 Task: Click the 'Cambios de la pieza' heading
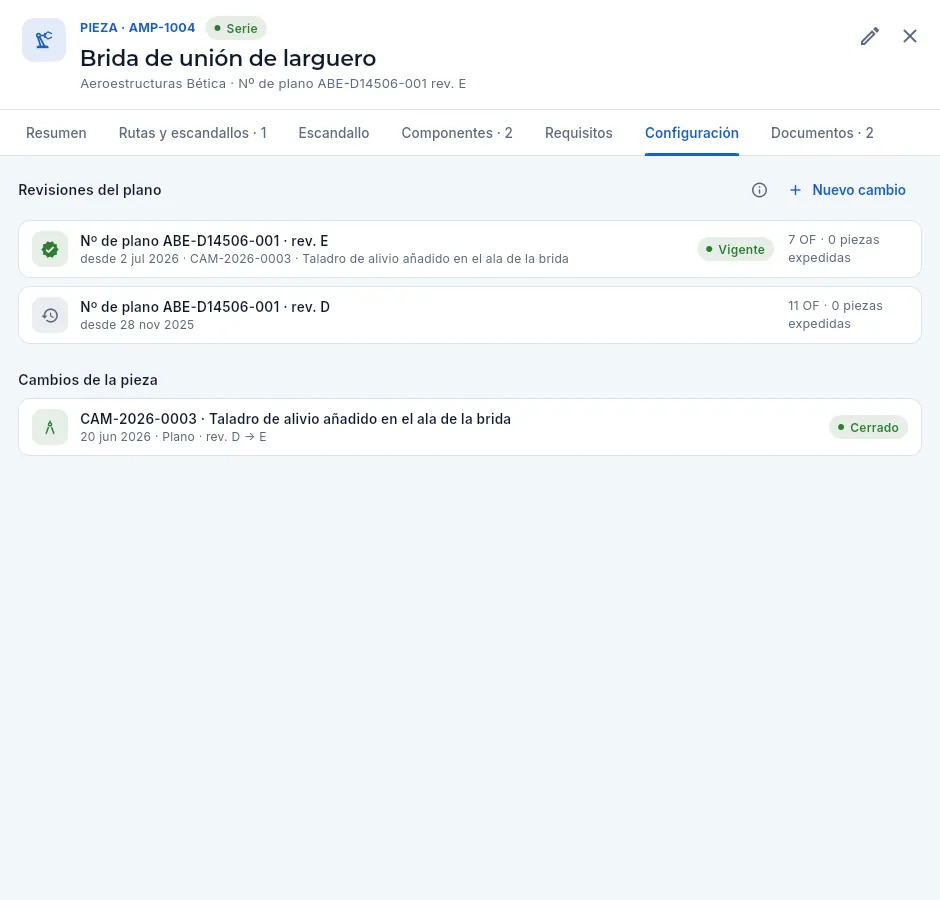(88, 380)
